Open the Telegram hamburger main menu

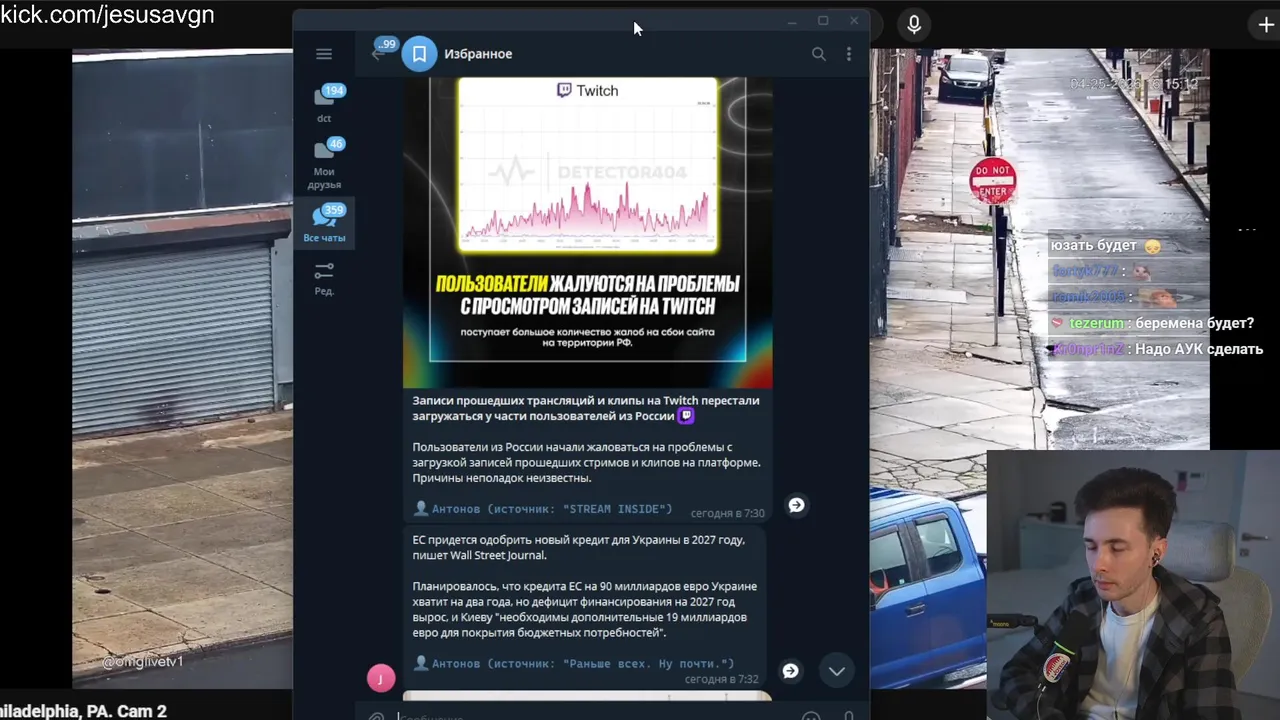click(323, 54)
